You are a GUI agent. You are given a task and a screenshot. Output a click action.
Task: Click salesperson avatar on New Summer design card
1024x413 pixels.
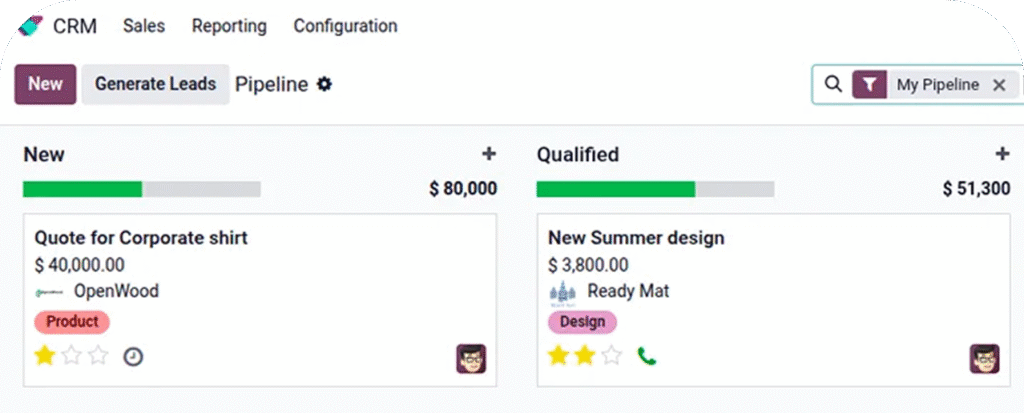(984, 359)
